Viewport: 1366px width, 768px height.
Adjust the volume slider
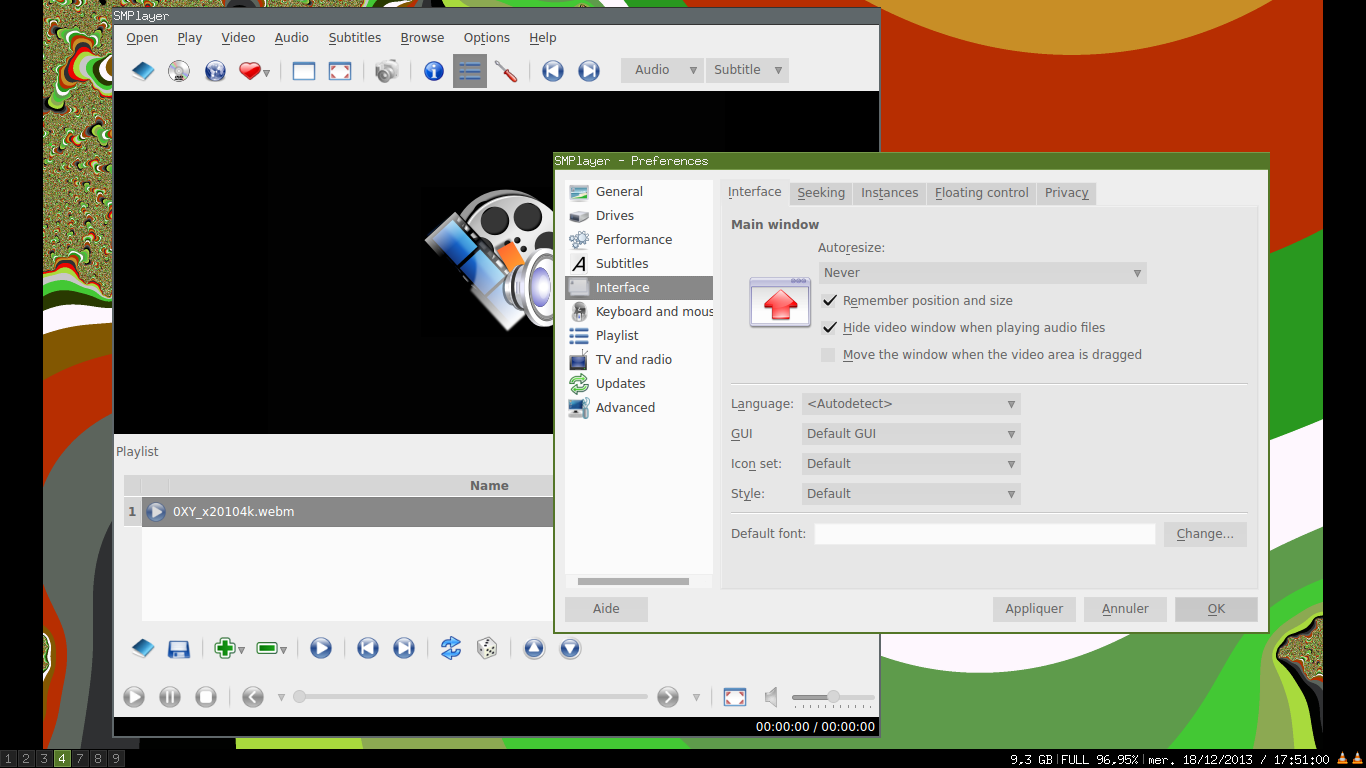pos(833,697)
